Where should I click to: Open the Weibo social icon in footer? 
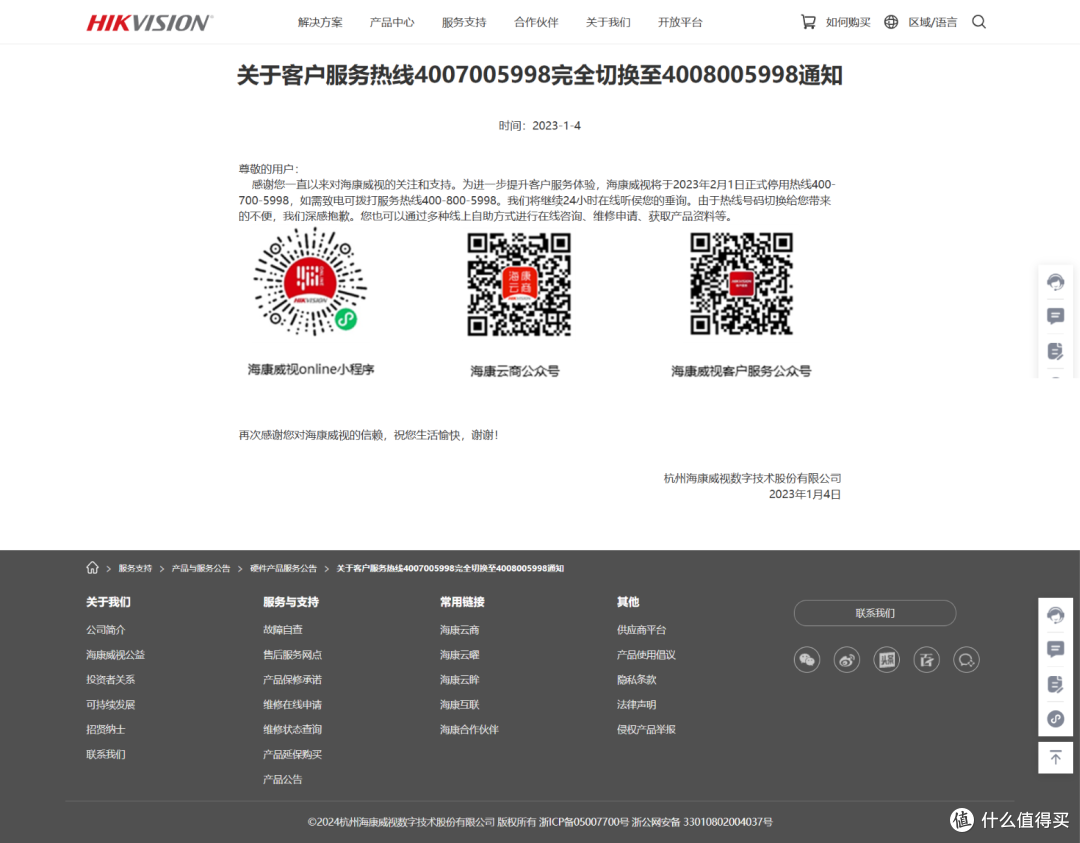(847, 660)
